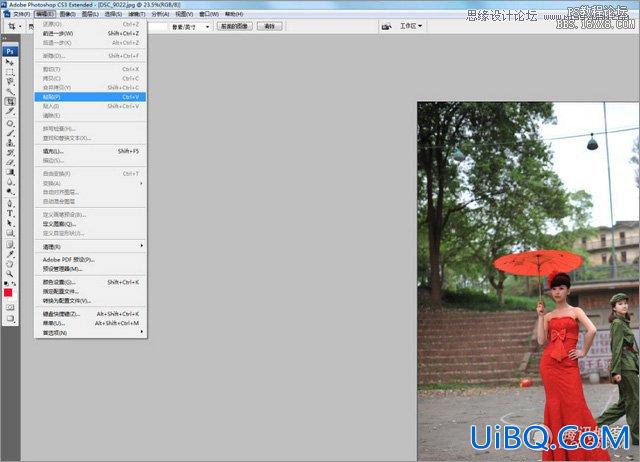The image size is (640, 462).
Task: Choose 定义图案(Q)... menu item
Action: [x=90, y=224]
